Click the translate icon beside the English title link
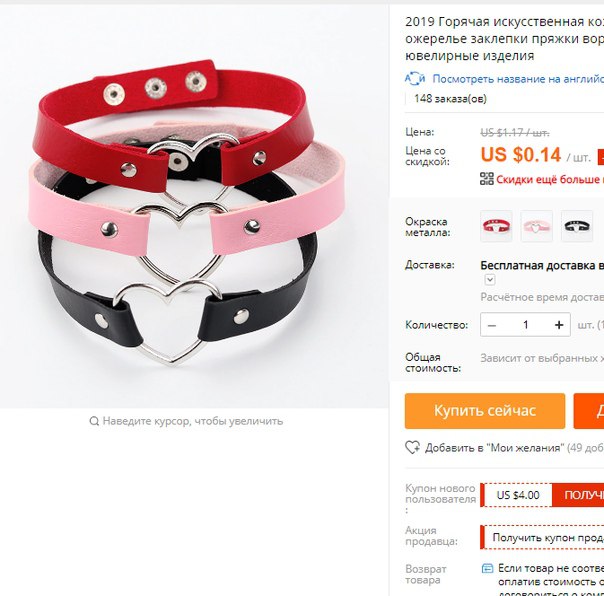Screen dimensions: 604x596 (415, 79)
